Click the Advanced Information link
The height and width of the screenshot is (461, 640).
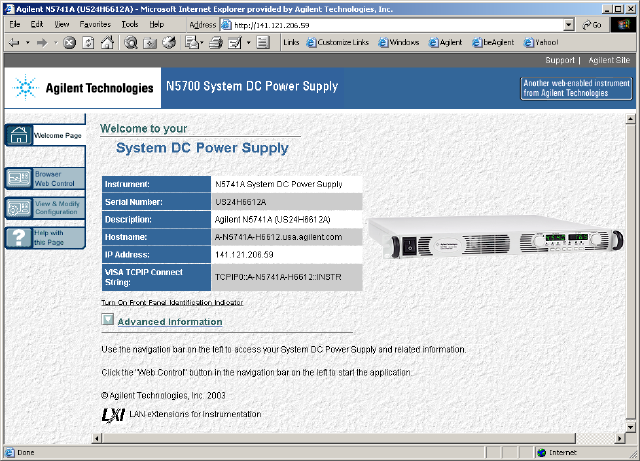point(170,322)
